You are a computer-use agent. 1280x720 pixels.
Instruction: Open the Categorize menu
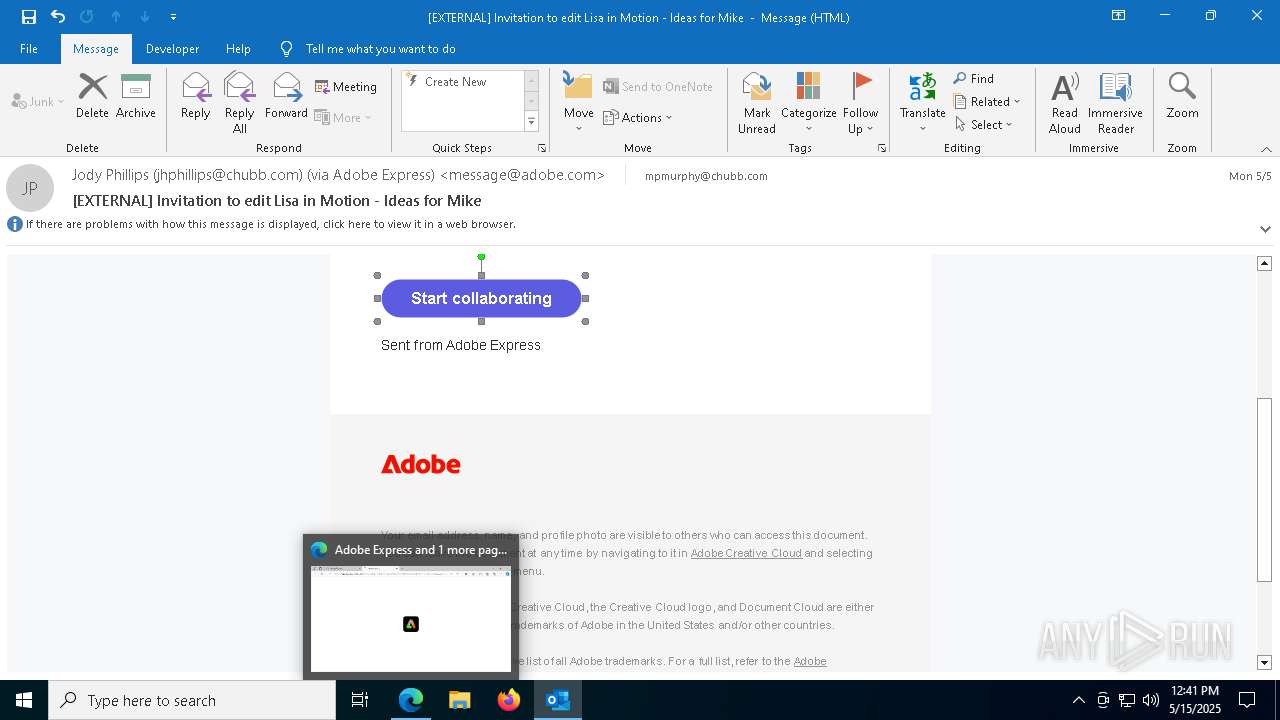[x=809, y=103]
